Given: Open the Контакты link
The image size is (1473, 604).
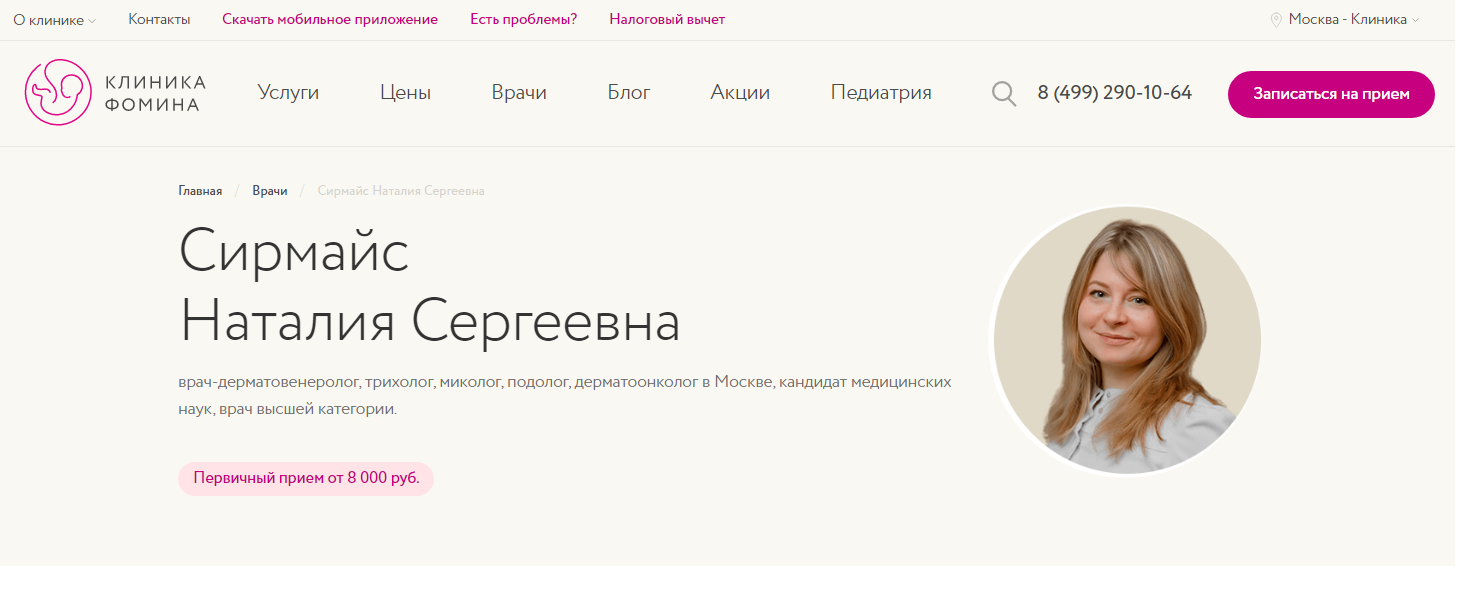Looking at the screenshot, I should (159, 19).
